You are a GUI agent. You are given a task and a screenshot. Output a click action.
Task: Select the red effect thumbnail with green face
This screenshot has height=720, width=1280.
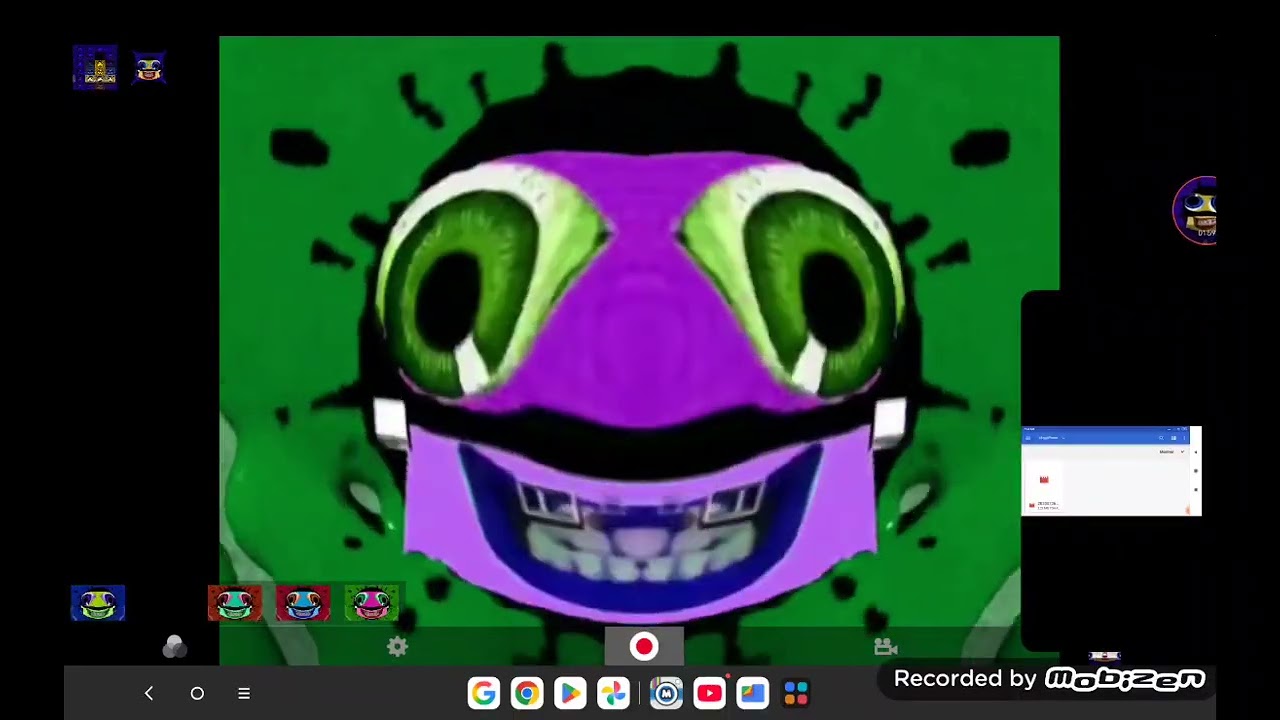[x=234, y=603]
